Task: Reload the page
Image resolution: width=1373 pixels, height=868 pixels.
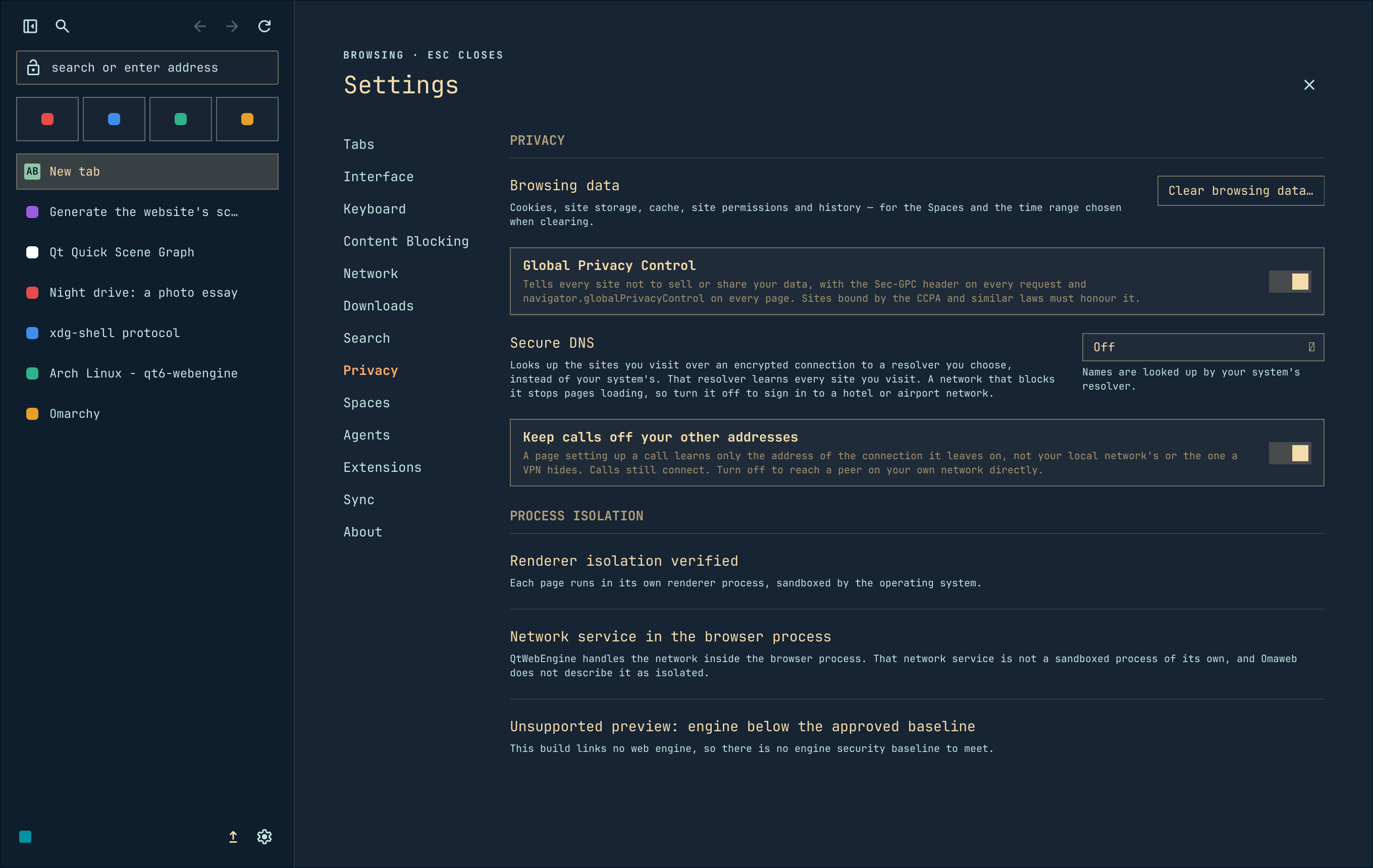Action: coord(265,26)
